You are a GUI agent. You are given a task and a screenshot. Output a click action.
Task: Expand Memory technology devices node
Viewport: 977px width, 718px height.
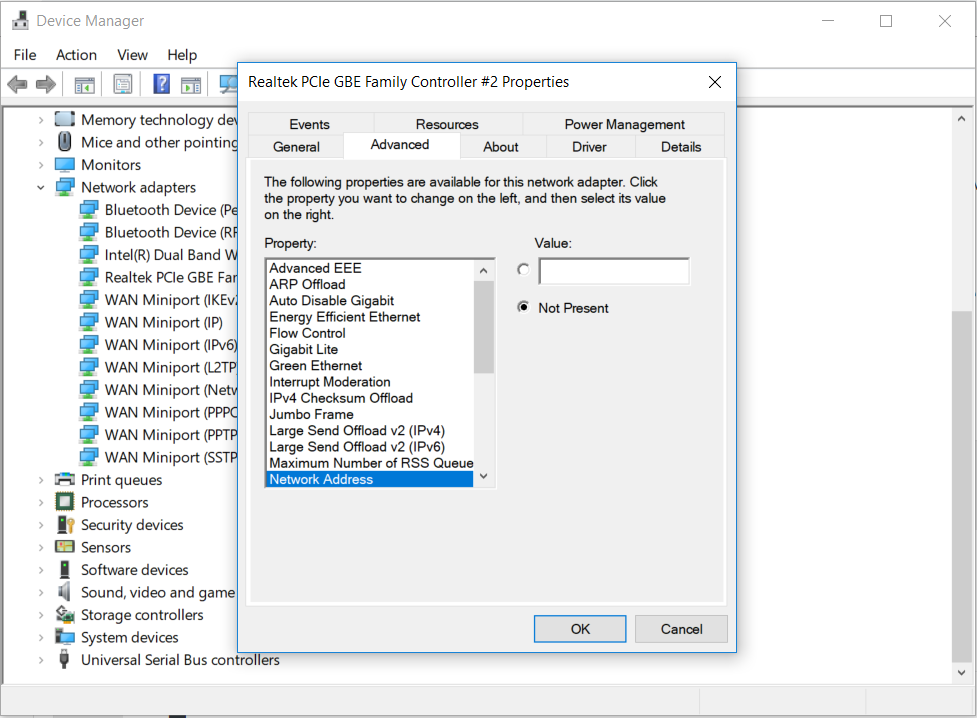41,120
